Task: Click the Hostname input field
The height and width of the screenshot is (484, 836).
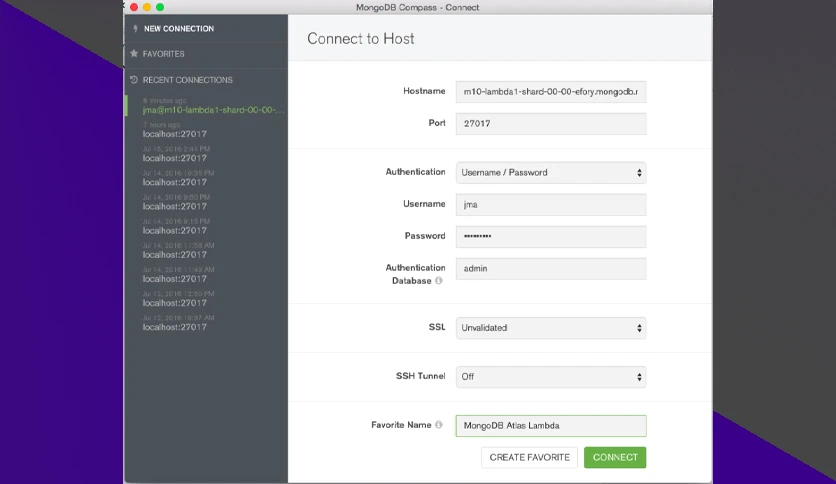Action: 551,92
